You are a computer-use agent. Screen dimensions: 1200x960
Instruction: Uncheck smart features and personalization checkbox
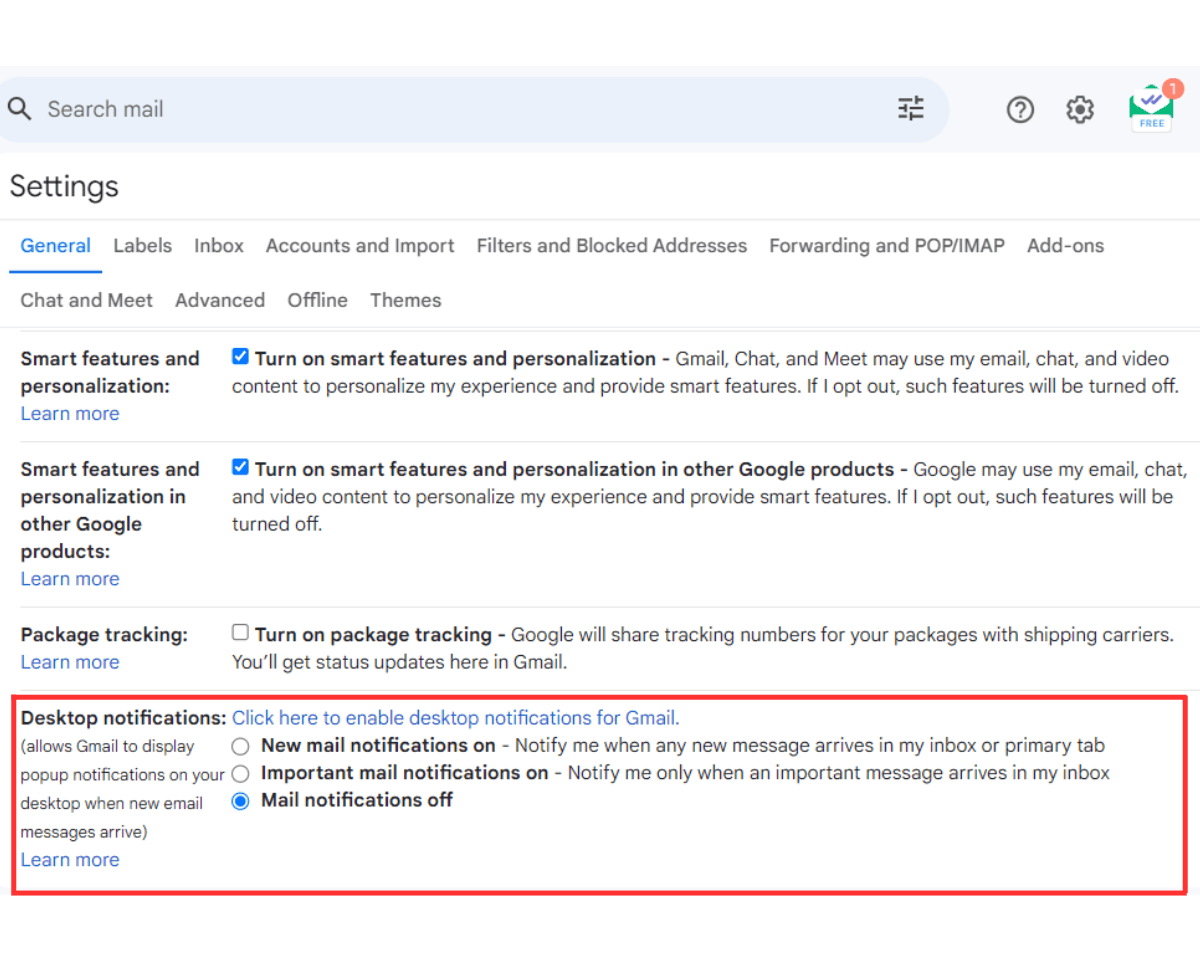point(240,356)
